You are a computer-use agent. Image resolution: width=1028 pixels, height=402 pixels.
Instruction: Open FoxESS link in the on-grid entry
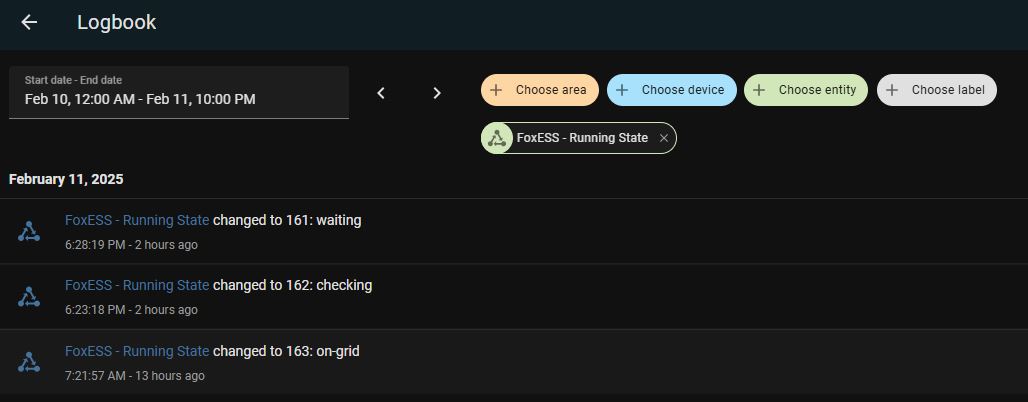137,351
